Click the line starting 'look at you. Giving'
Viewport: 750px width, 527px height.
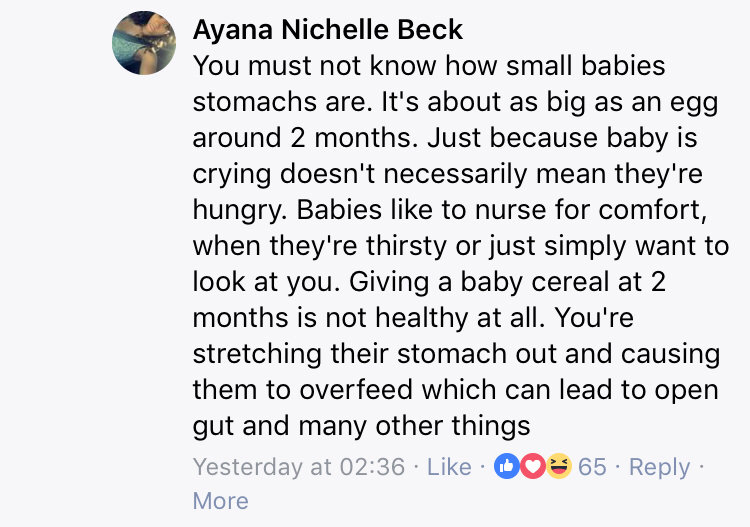[429, 282]
